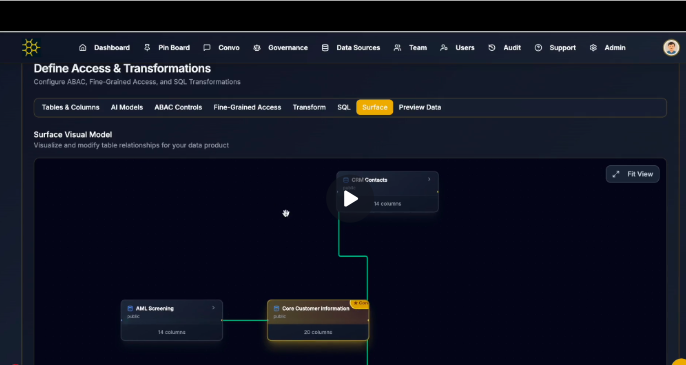Click the Governance icon in navbar
The image size is (686, 365).
click(257, 48)
